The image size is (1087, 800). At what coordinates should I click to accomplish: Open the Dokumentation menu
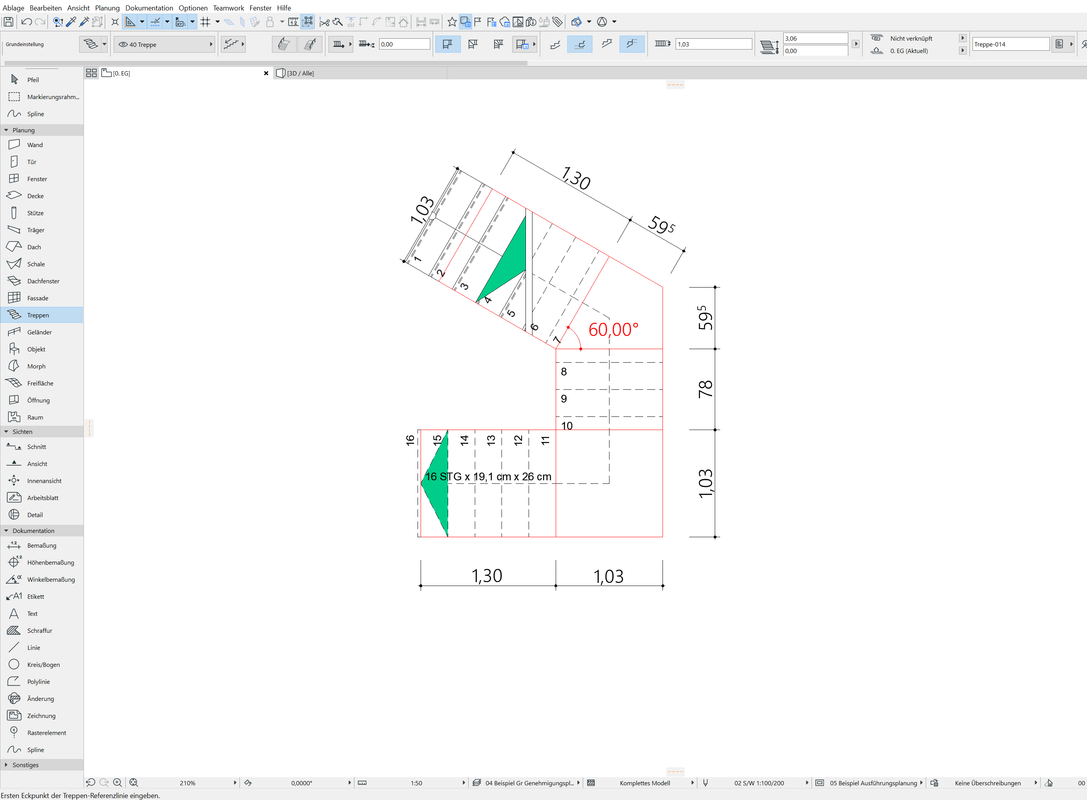(149, 8)
